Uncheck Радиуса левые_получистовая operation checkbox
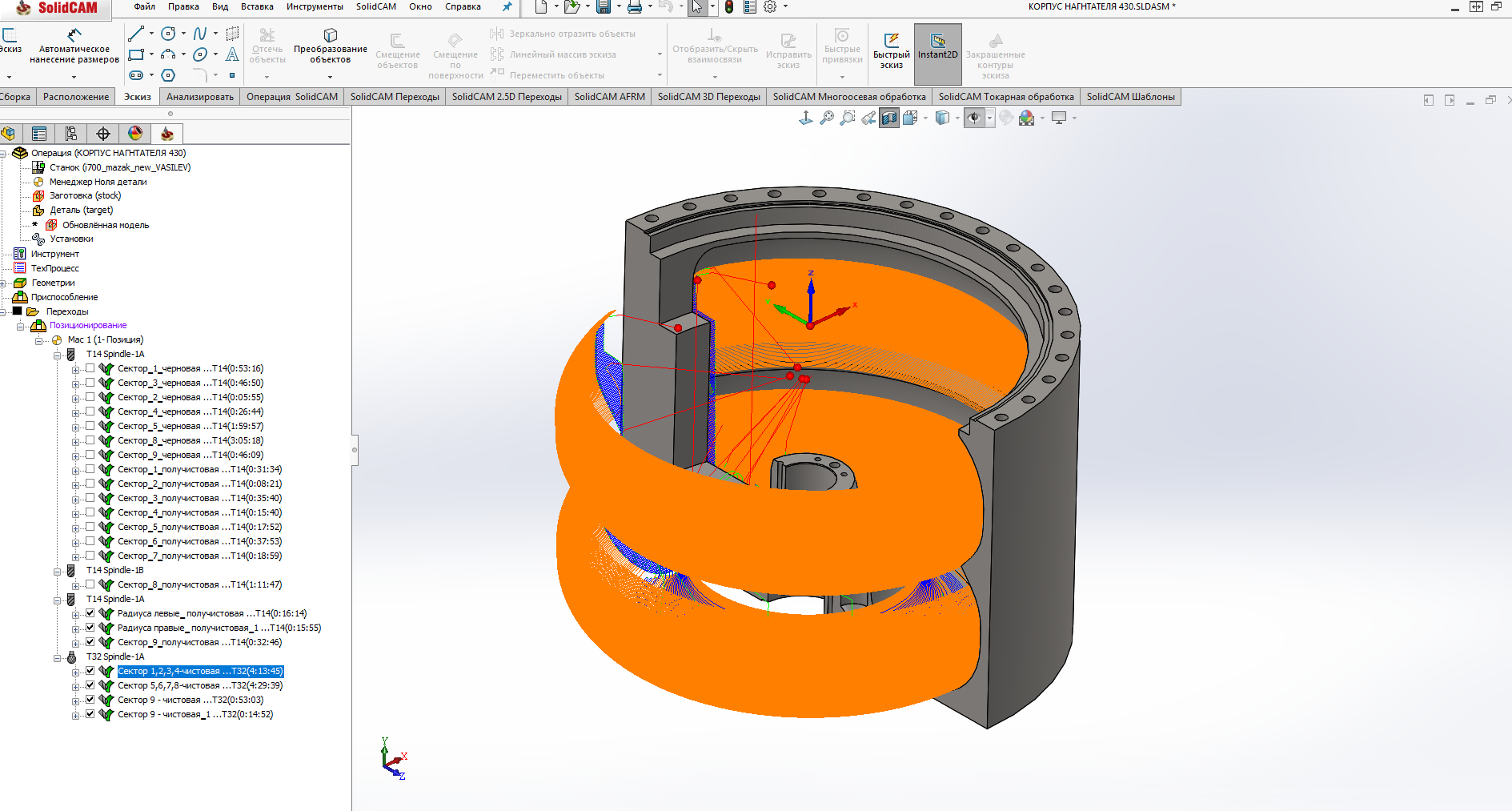This screenshot has height=811, width=1512. pos(90,613)
